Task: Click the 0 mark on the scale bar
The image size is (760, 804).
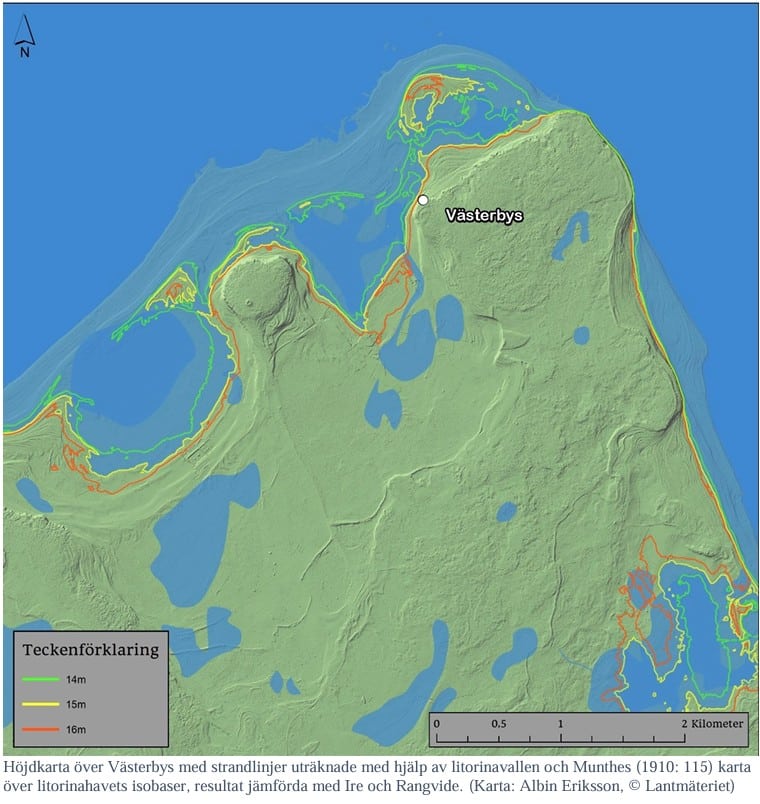Action: (x=437, y=722)
